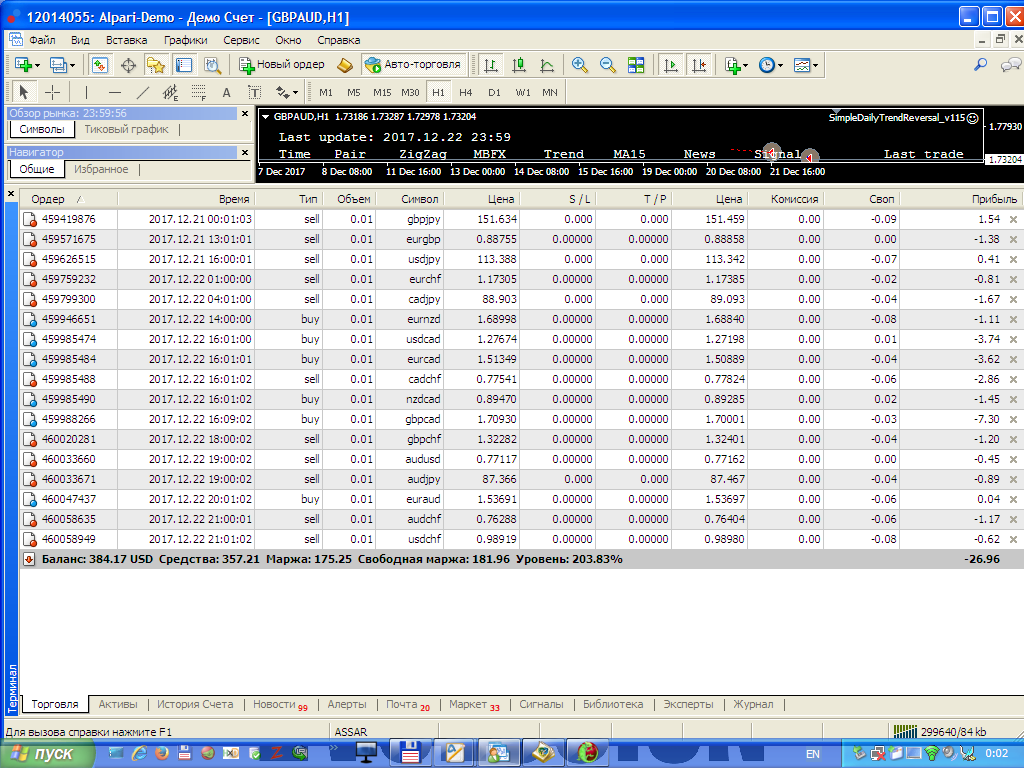Switch to M15 timeframe
This screenshot has height=768, width=1024.
point(382,92)
